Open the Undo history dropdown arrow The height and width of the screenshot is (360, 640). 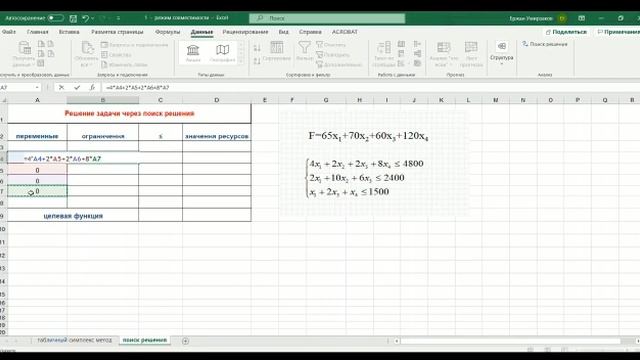point(93,18)
